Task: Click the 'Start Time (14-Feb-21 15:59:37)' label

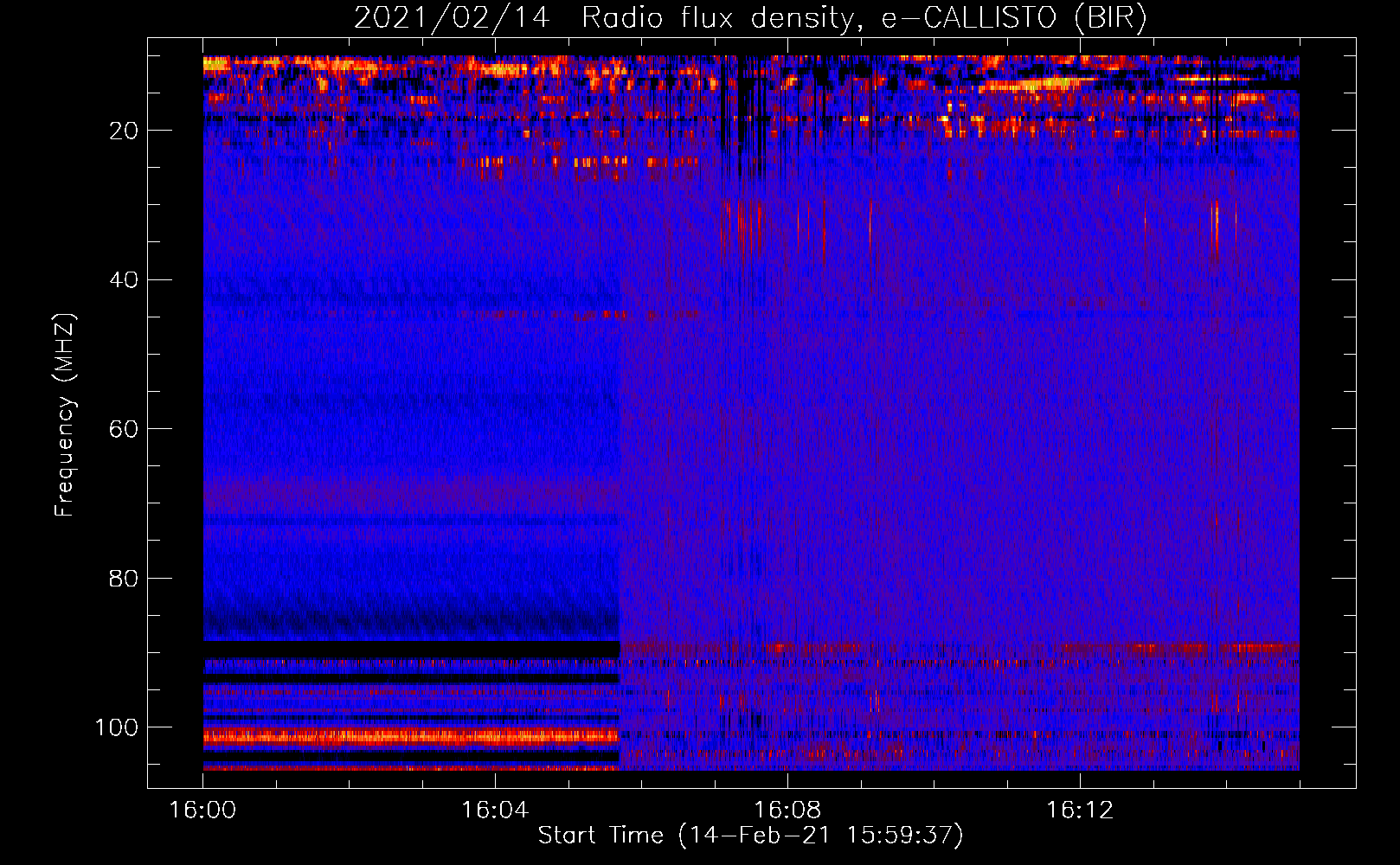Action: [750, 836]
